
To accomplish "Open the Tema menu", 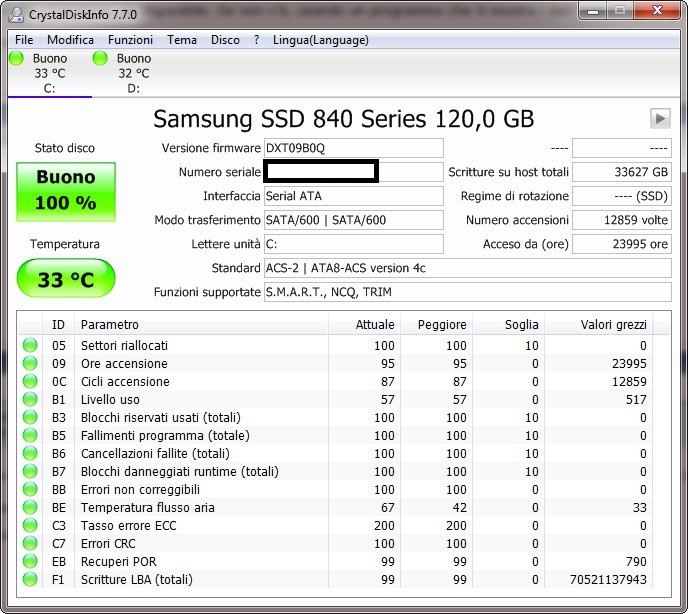I will (182, 40).
